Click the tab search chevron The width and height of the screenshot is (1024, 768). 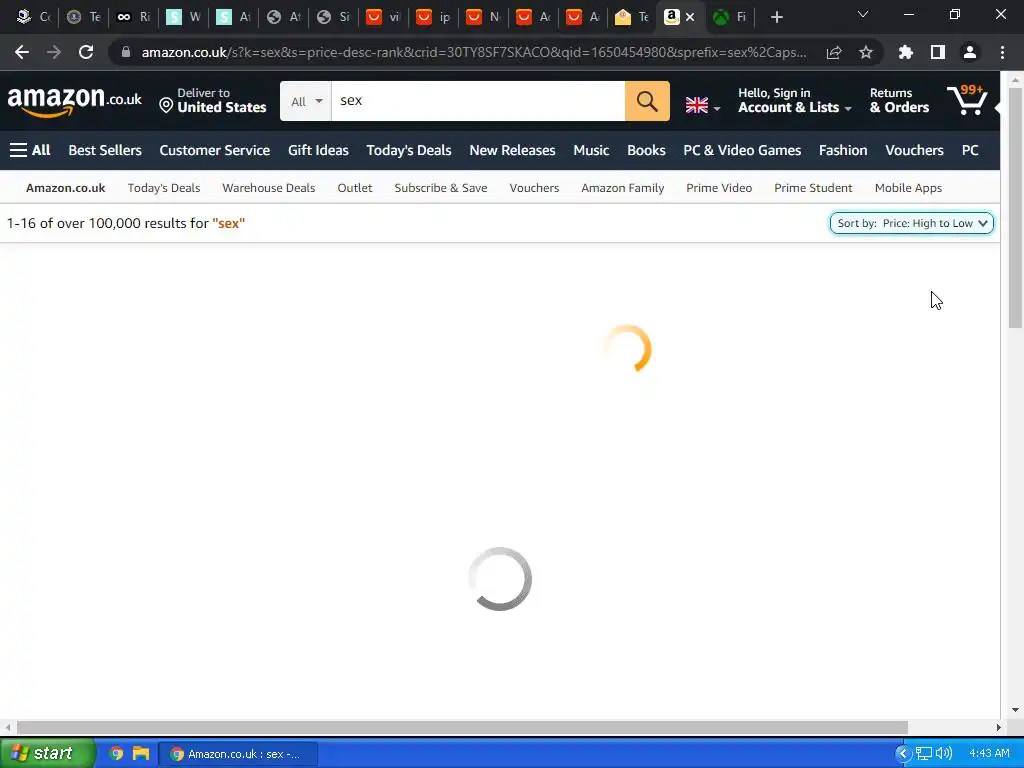[863, 14]
